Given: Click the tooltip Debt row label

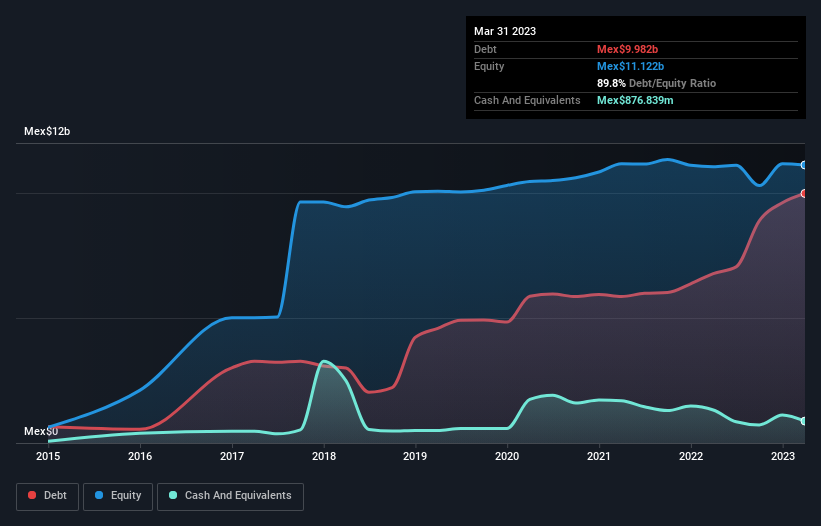Looking at the screenshot, I should click(x=485, y=49).
